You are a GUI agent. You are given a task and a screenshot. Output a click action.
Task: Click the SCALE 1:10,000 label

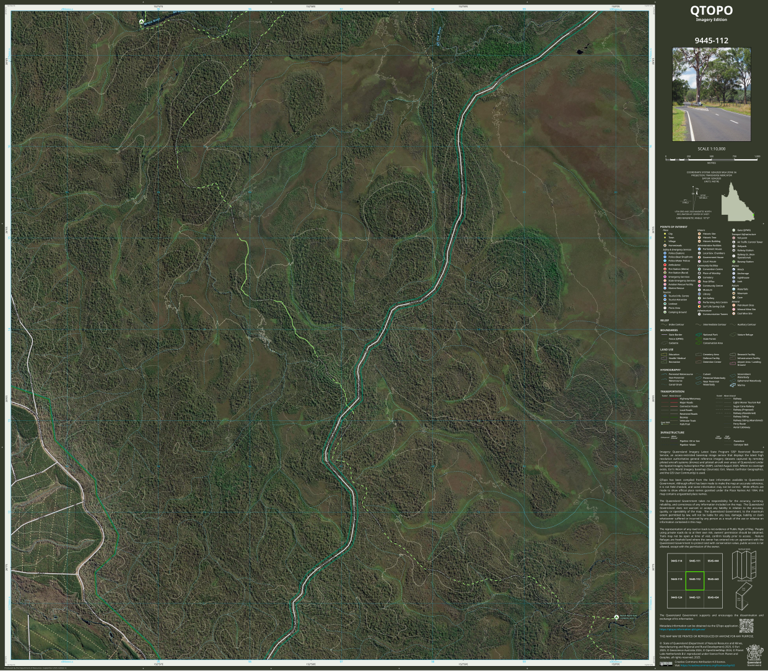coord(711,149)
